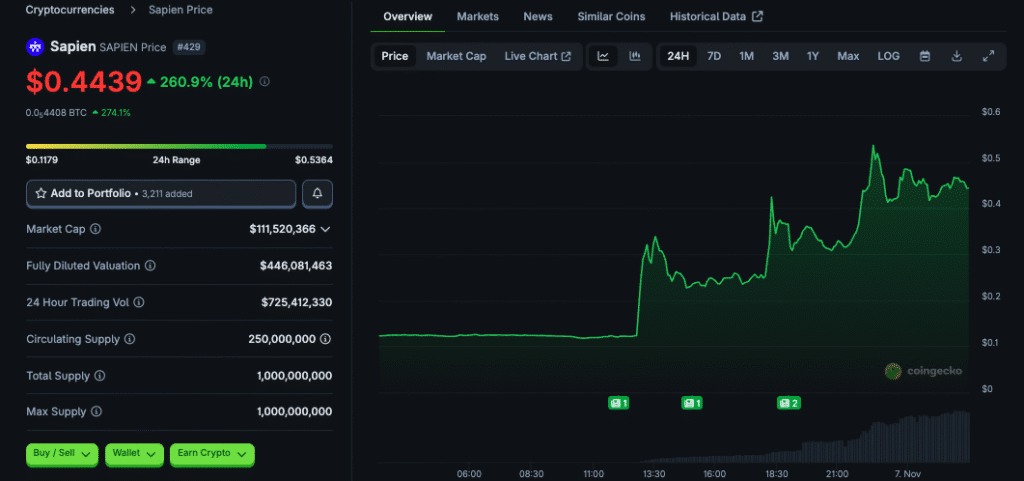Screen dimensions: 1024x481
Task: Open the Cryptocurrencies breadcrumb link
Action: click(x=69, y=10)
